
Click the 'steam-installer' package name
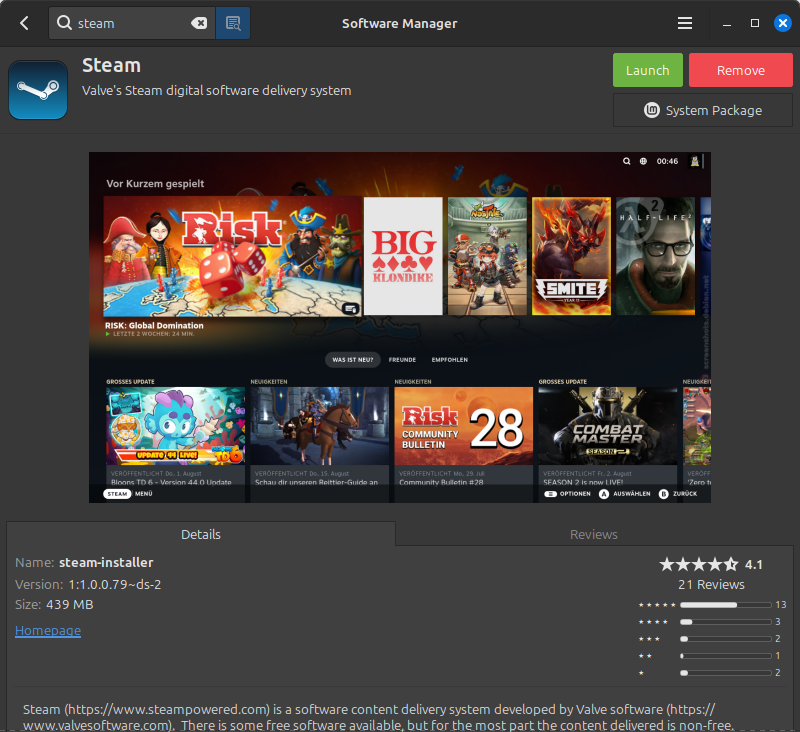(106, 562)
